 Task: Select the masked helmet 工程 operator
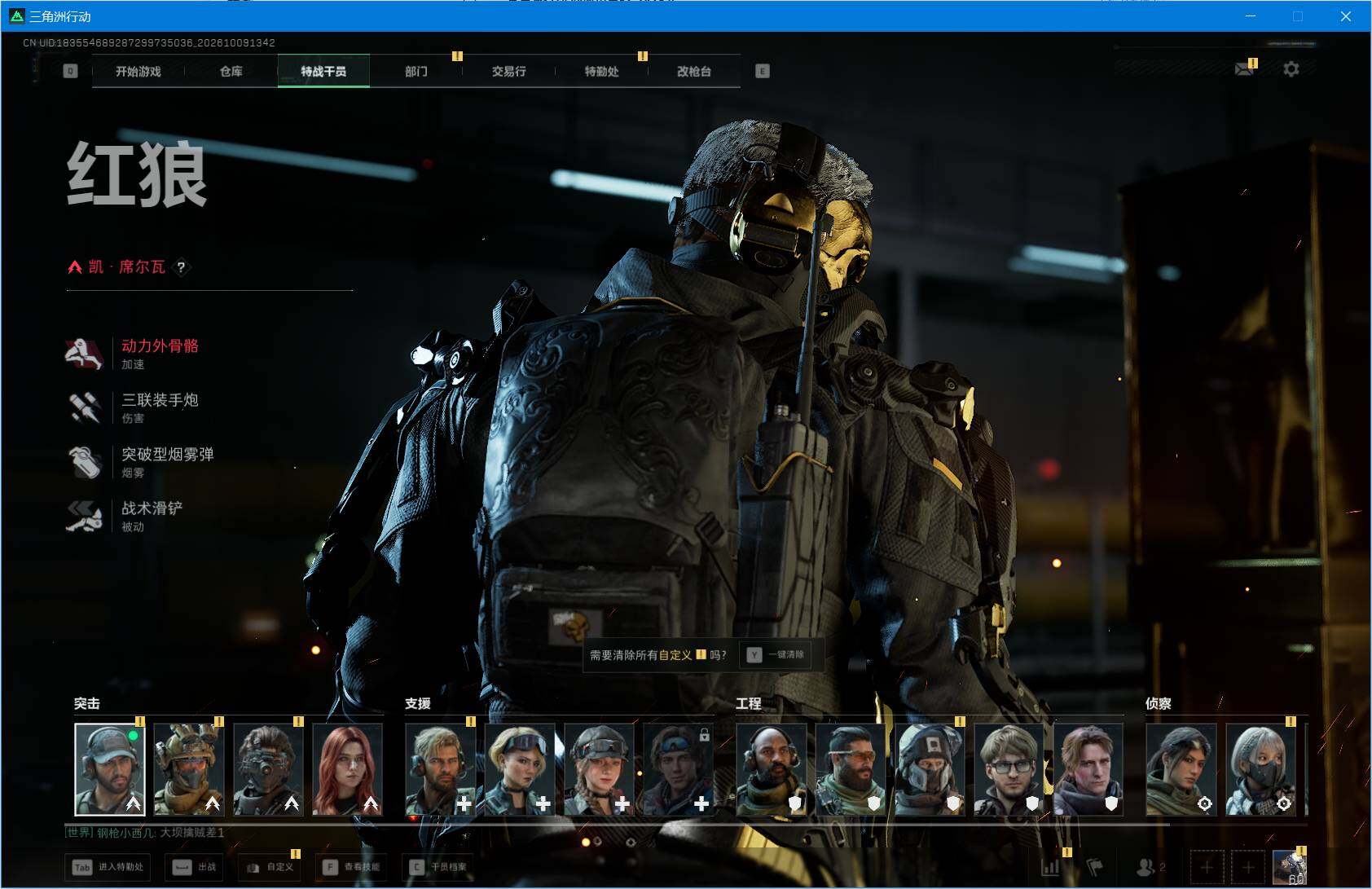tap(930, 769)
